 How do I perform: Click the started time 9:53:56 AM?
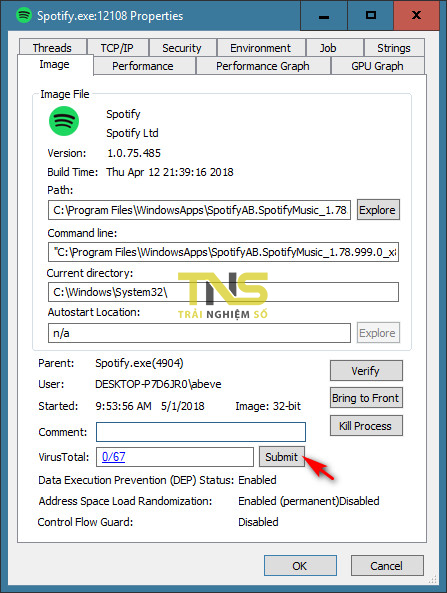pyautogui.click(x=123, y=406)
